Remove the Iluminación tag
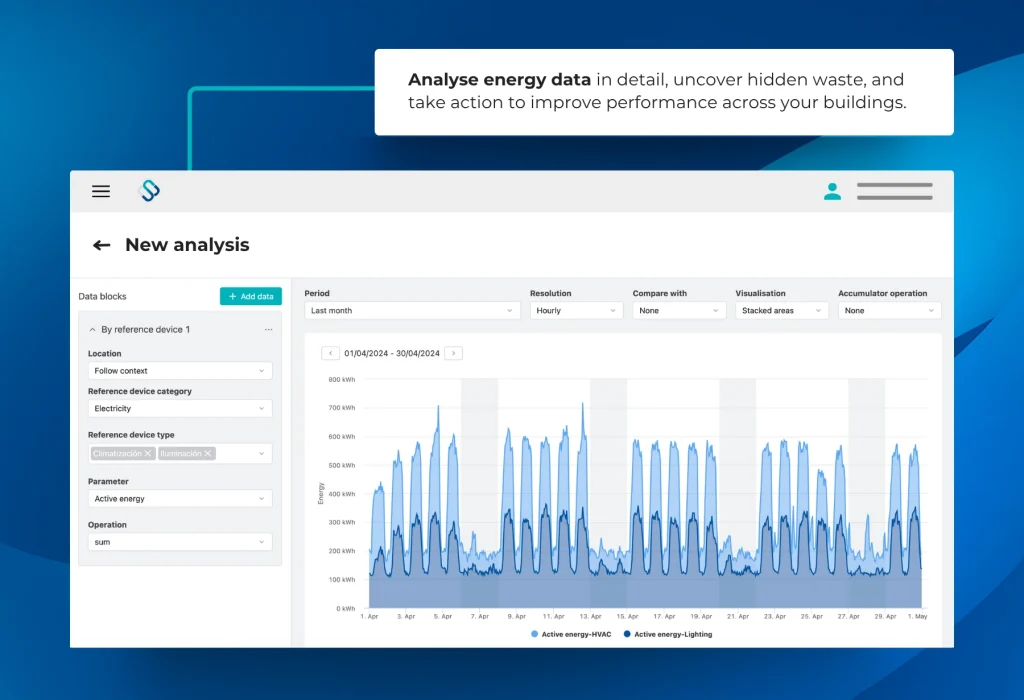This screenshot has width=1024, height=700. [208, 454]
